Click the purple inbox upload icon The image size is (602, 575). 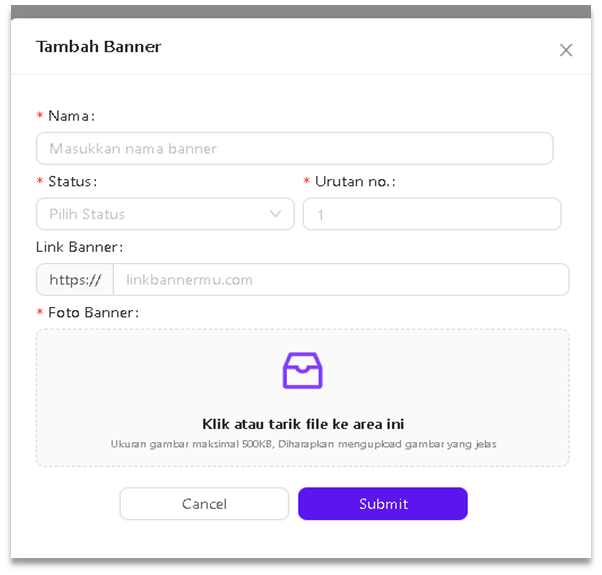(302, 370)
